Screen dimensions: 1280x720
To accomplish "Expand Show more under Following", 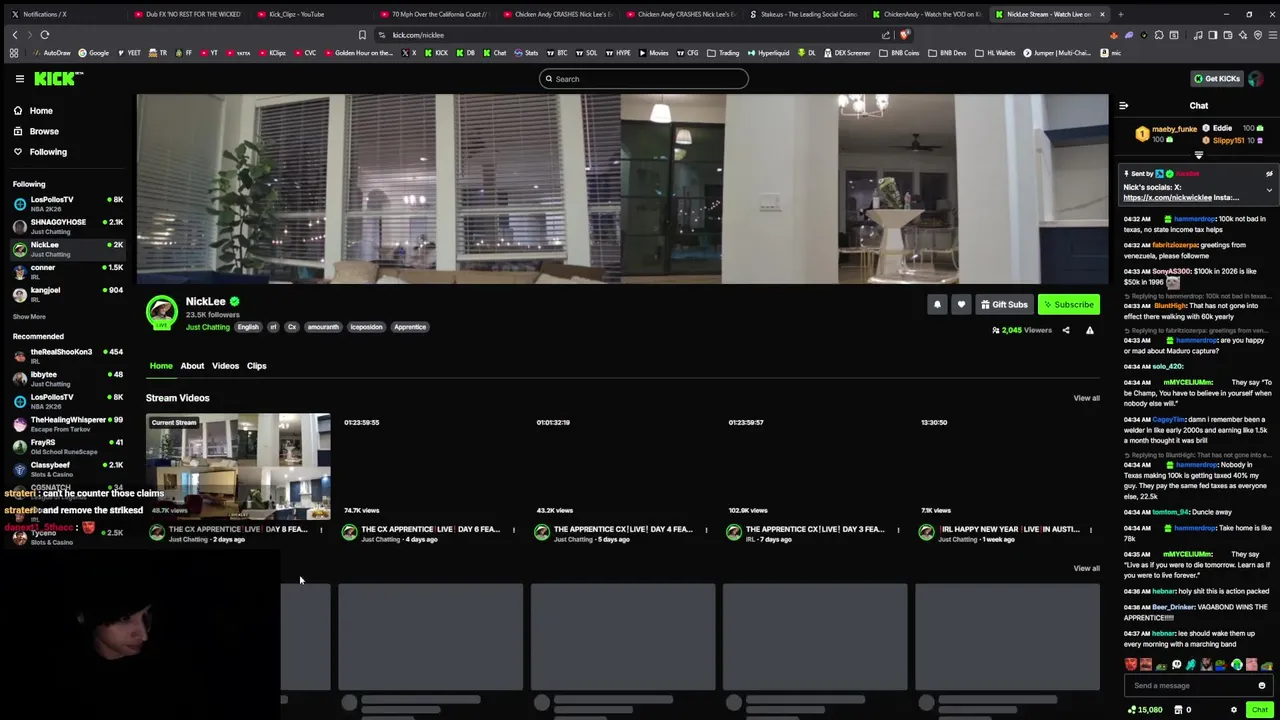I will (x=29, y=316).
